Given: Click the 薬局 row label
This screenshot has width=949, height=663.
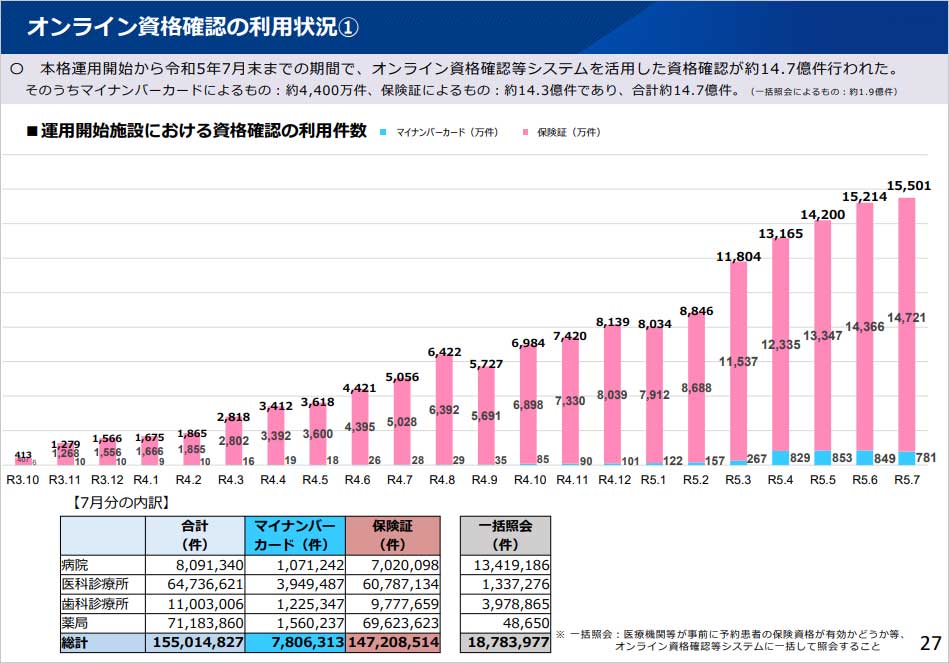Looking at the screenshot, I should pos(75,622).
